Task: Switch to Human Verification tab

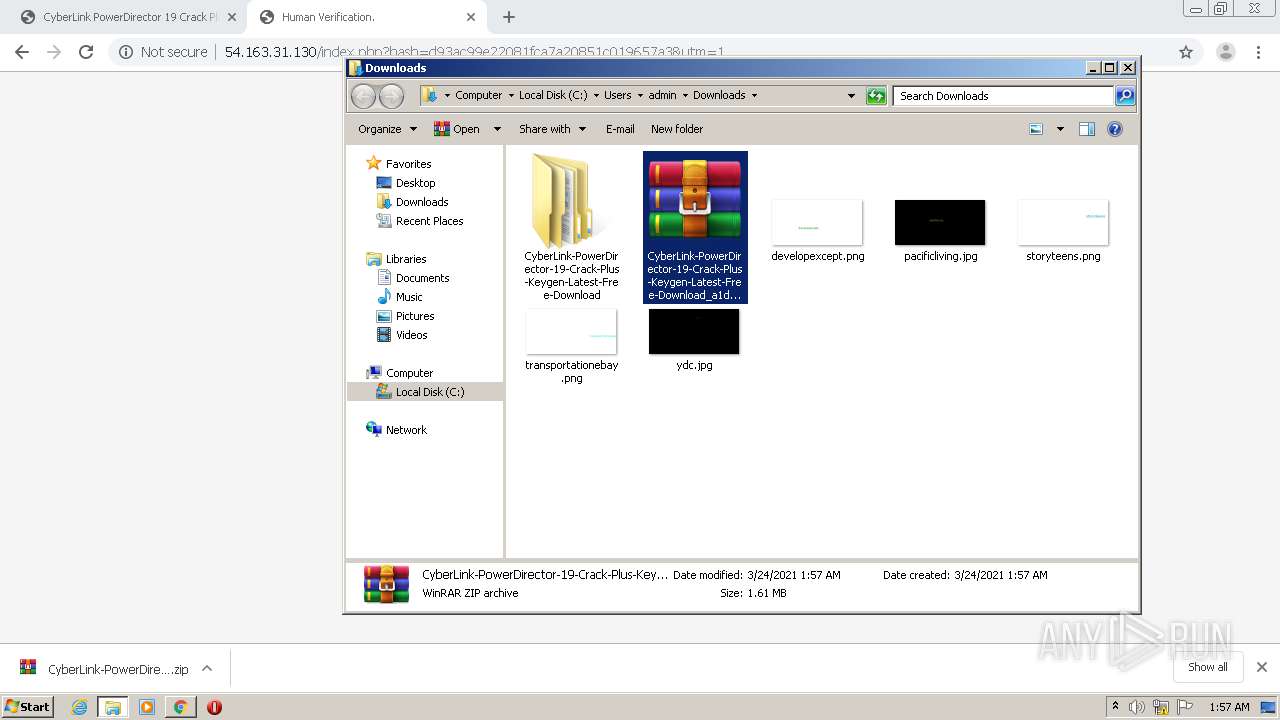Action: coord(367,17)
